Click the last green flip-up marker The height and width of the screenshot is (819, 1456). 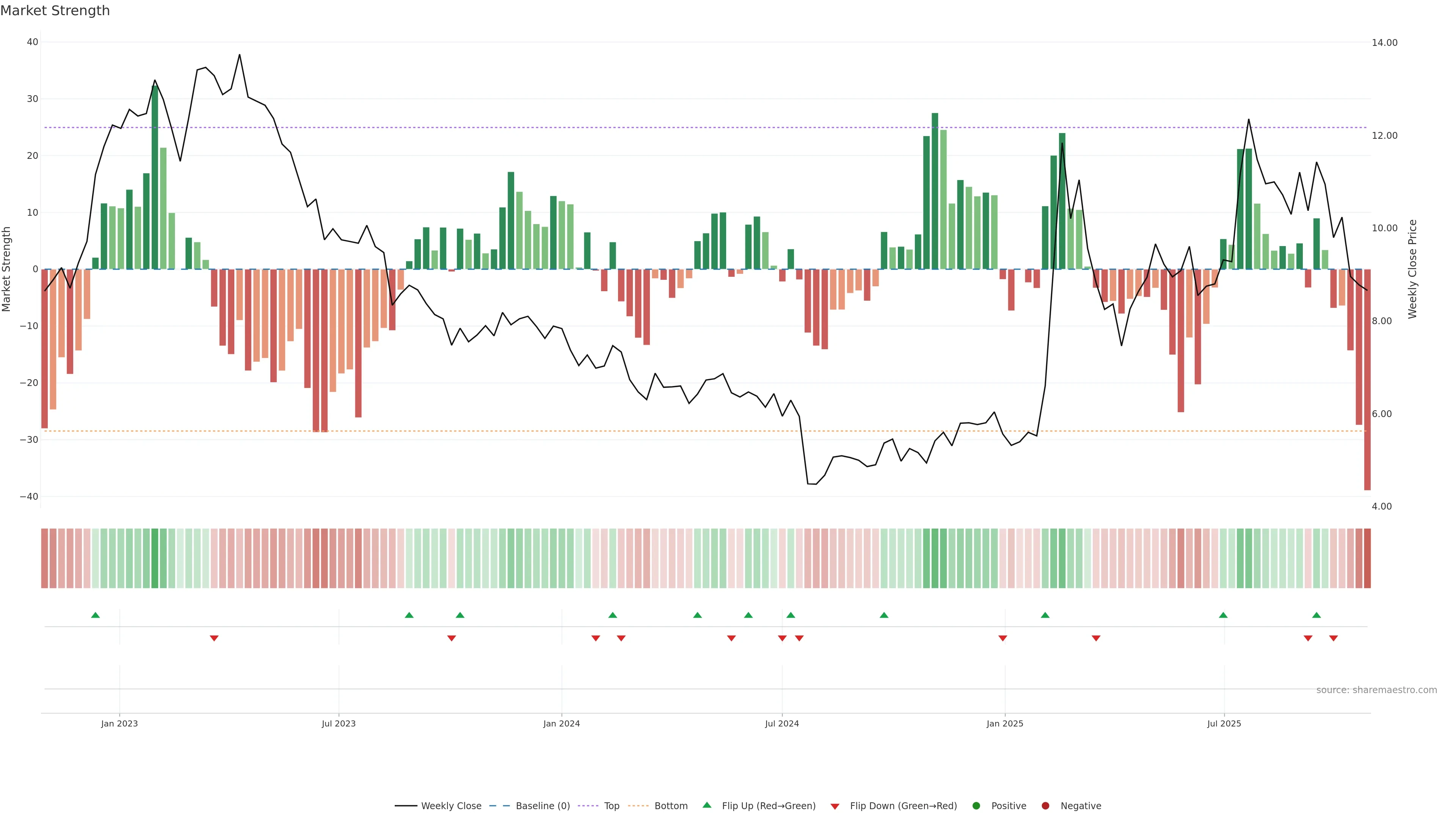[x=1316, y=615]
